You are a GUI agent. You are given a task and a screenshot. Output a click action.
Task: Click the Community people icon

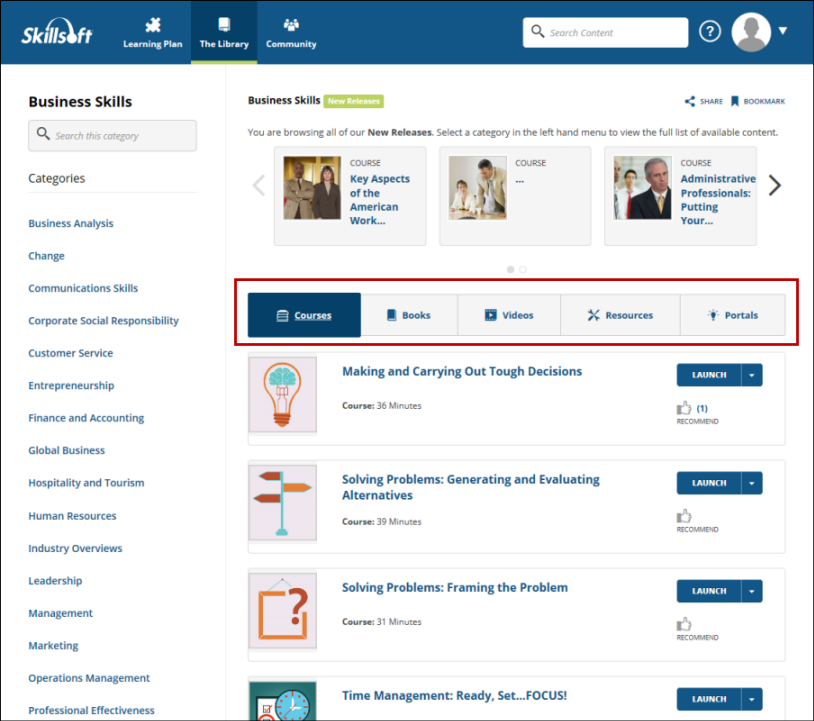point(291,26)
